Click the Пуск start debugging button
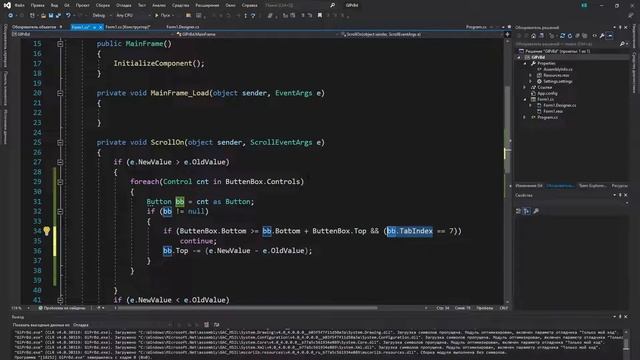This screenshot has height=360, width=640. click(x=163, y=16)
